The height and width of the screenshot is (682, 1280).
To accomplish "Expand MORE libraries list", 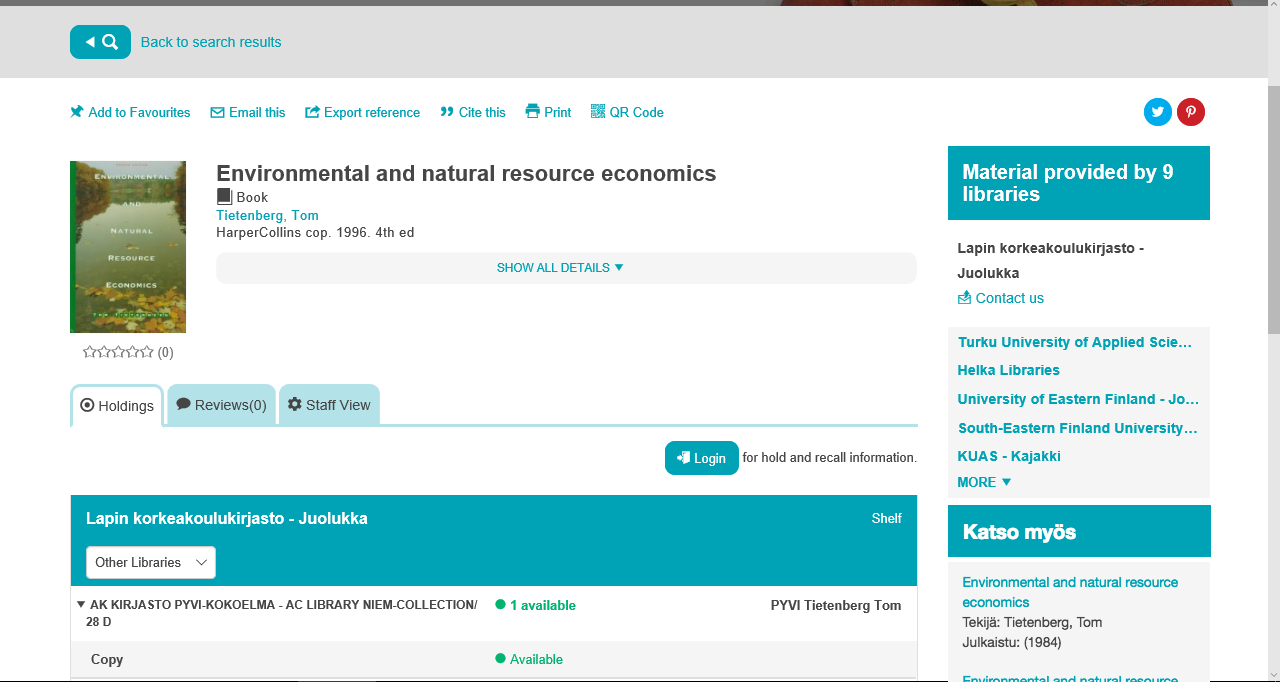I will tap(984, 482).
